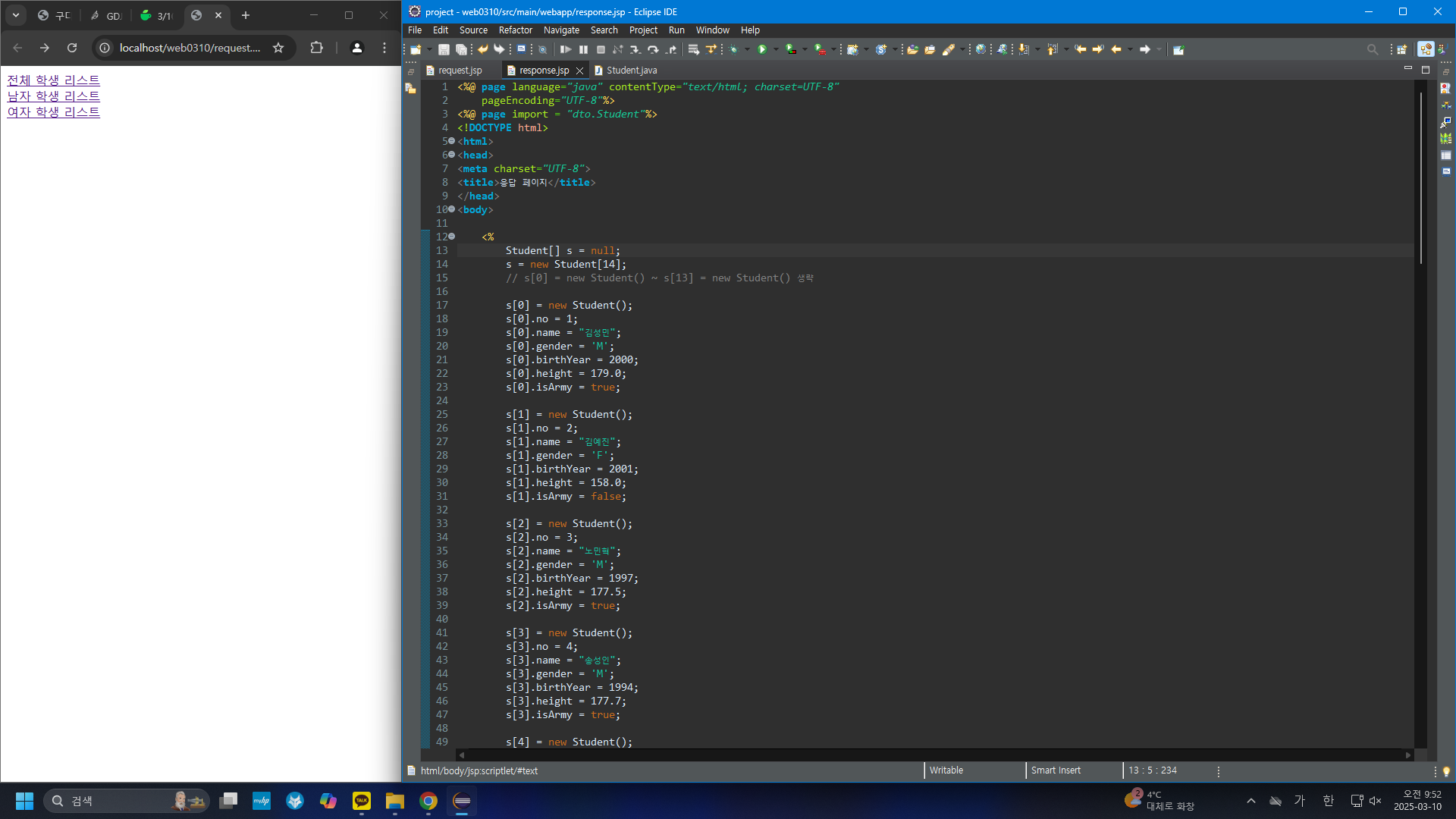Open the 여자 학생 리스트 link
The width and height of the screenshot is (1456, 819).
[53, 112]
